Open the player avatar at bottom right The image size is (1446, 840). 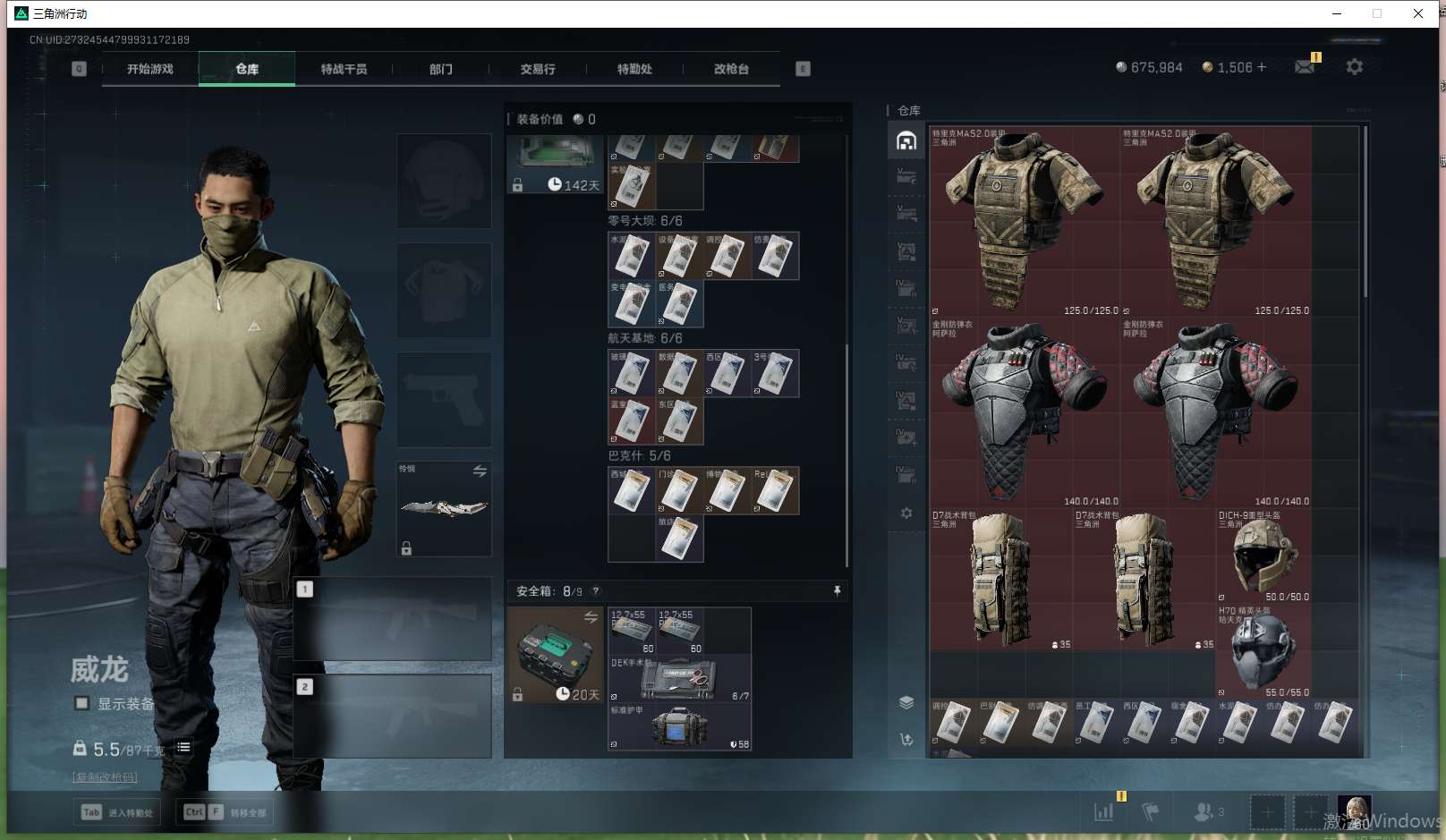coord(1354,811)
